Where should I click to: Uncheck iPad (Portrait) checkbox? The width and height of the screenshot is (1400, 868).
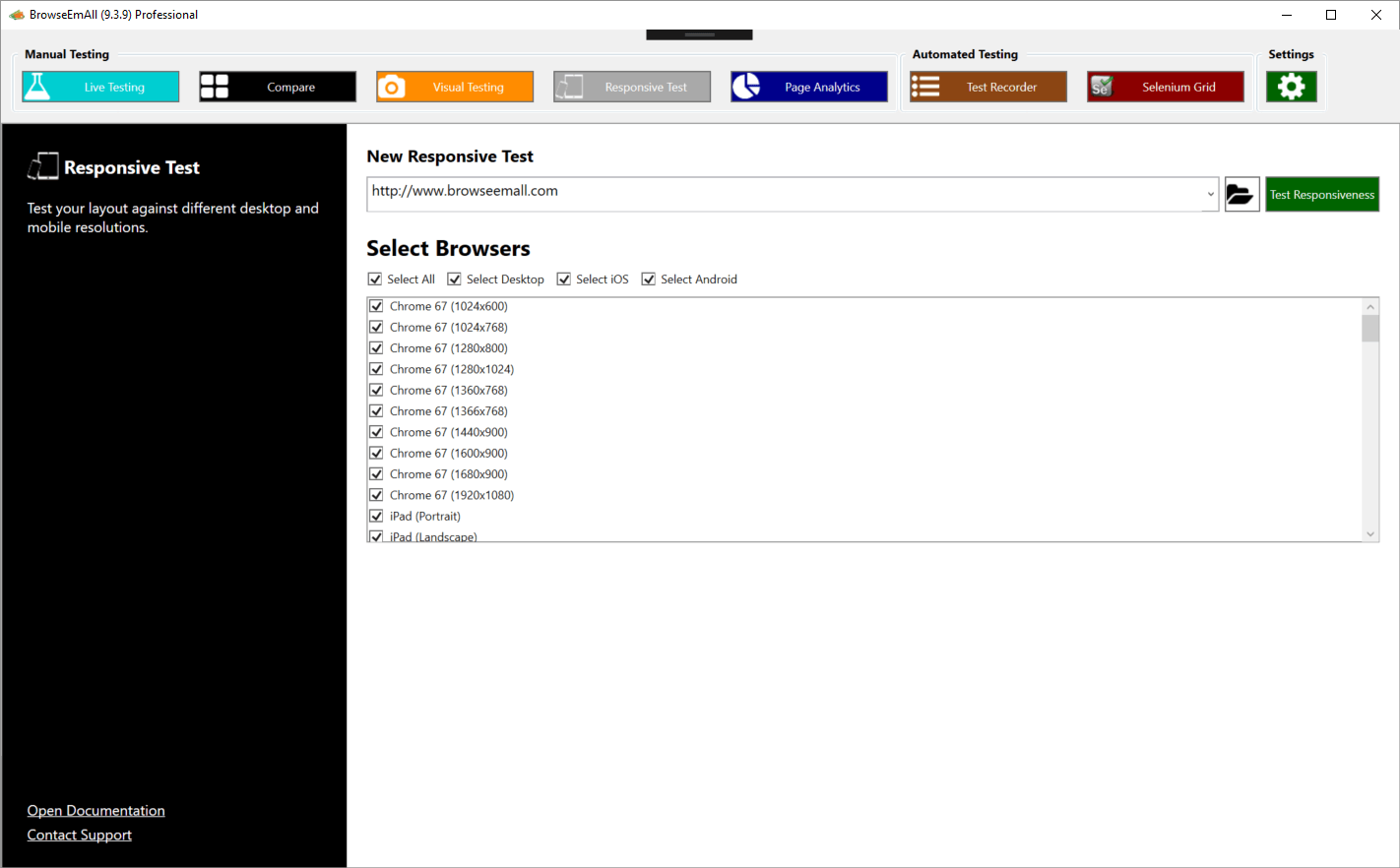[x=376, y=517]
